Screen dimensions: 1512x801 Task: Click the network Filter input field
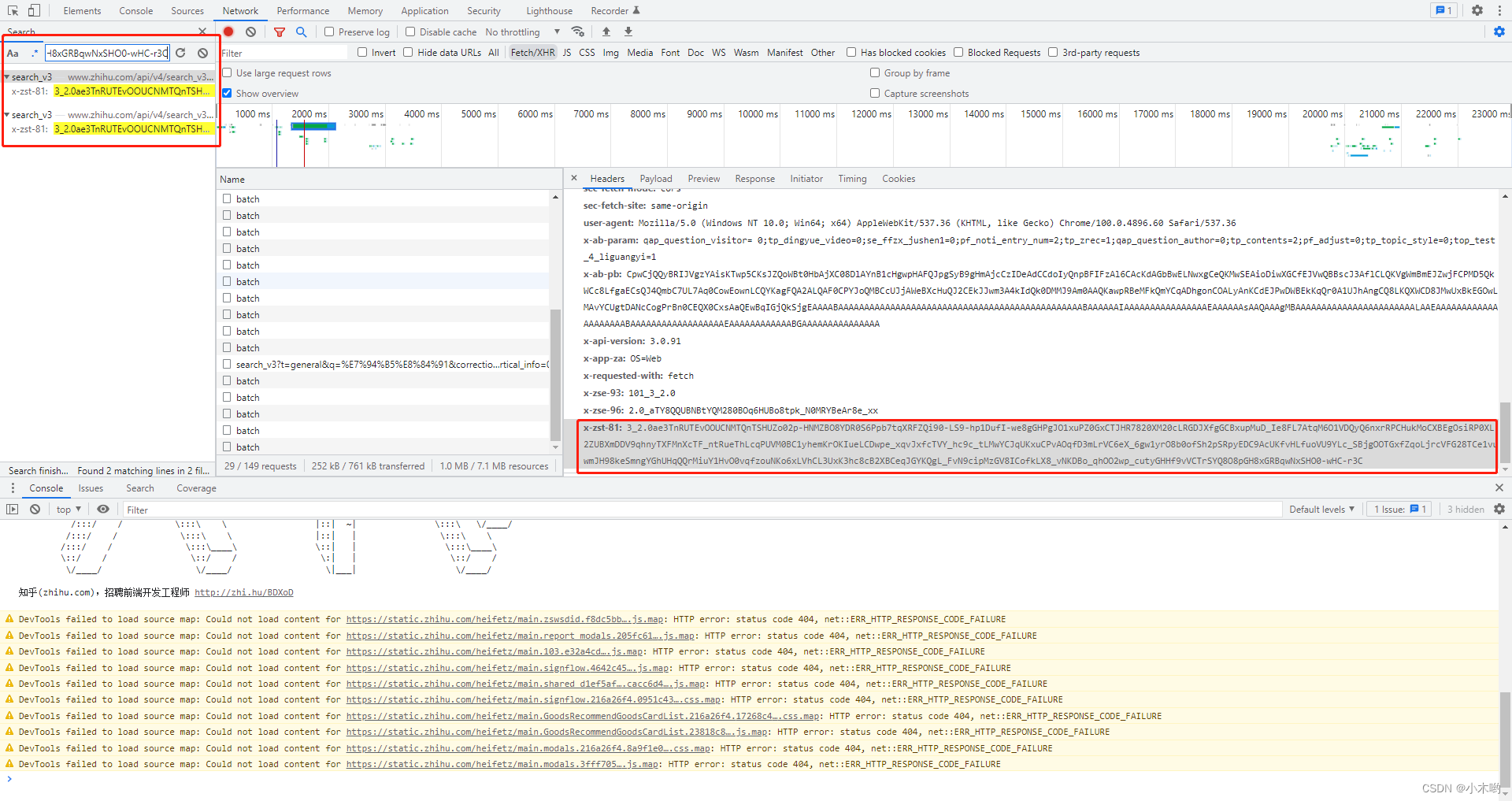point(283,53)
